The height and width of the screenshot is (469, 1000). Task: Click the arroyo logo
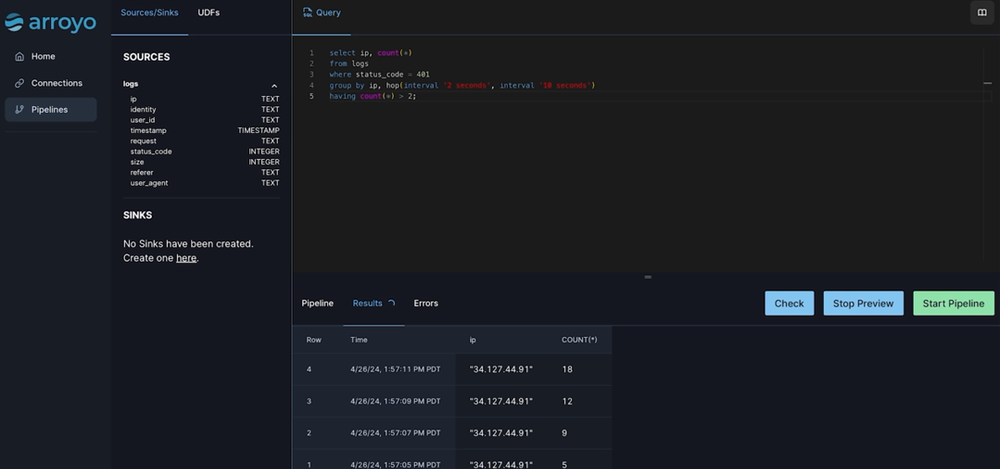[x=50, y=22]
